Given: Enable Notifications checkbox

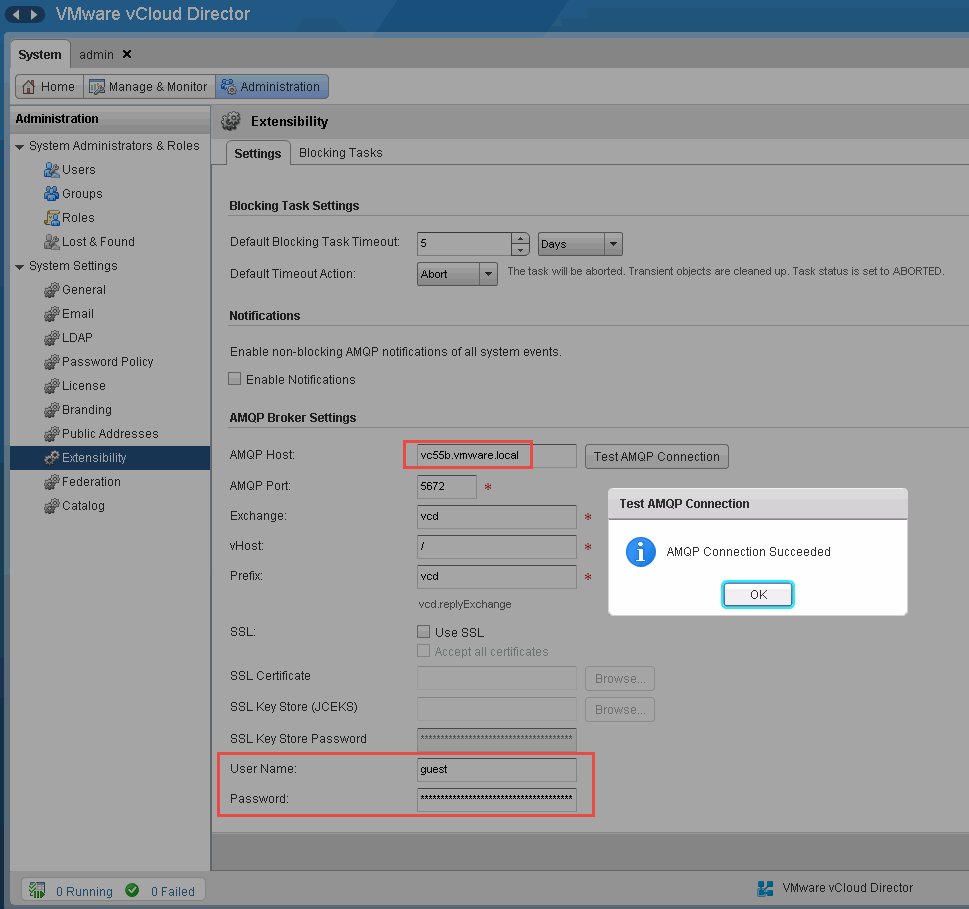Looking at the screenshot, I should pyautogui.click(x=235, y=379).
